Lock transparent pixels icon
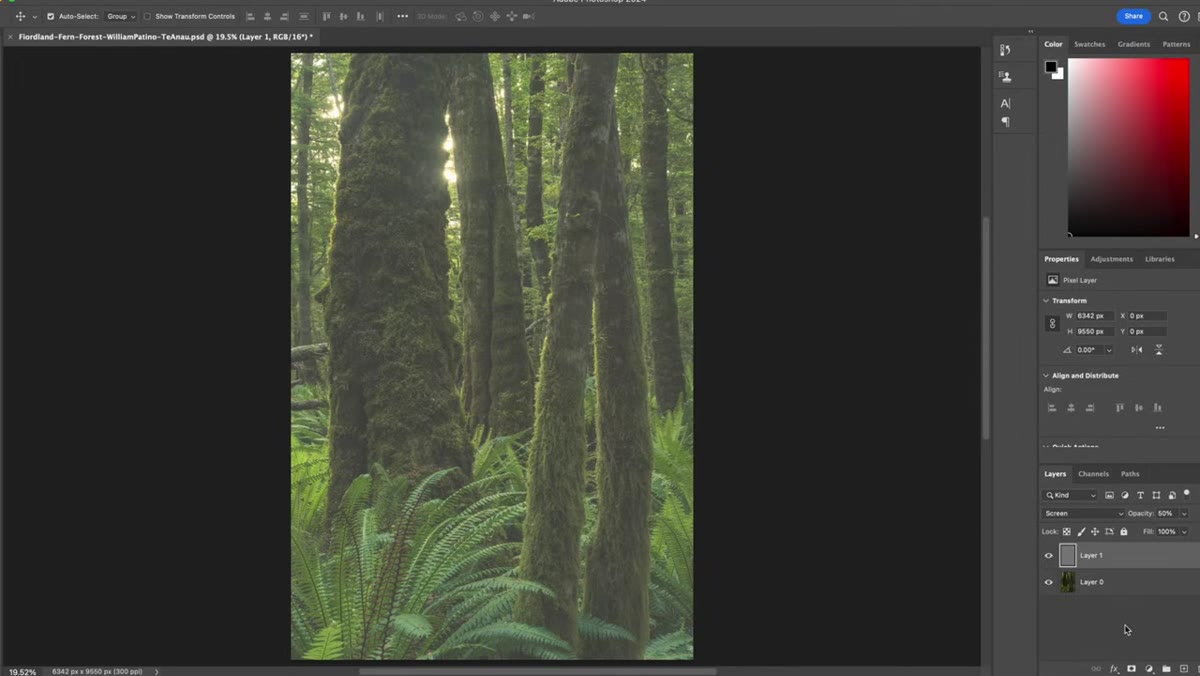This screenshot has height=676, width=1200. 1067,532
